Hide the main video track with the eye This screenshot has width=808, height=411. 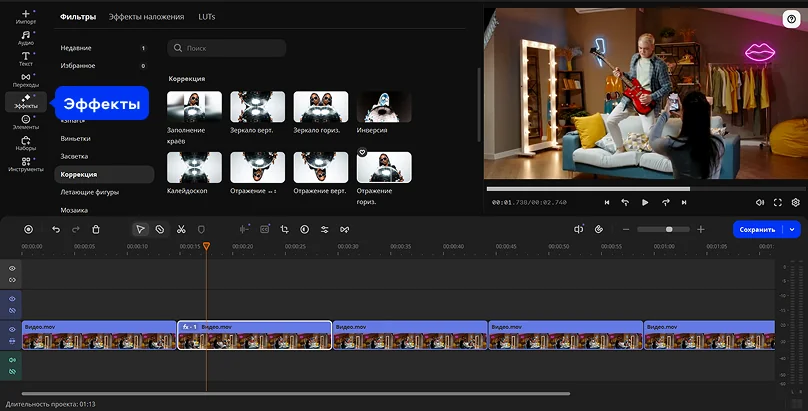point(12,329)
